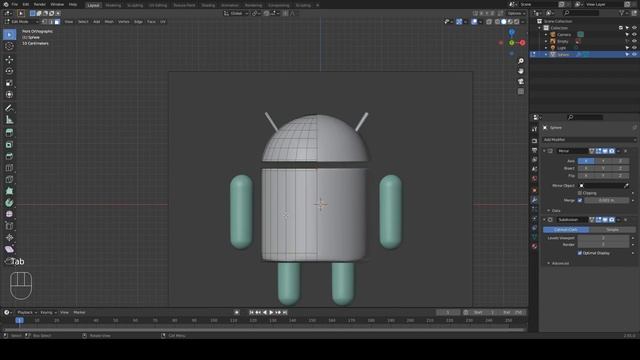Switch to face select mode

coord(57,22)
